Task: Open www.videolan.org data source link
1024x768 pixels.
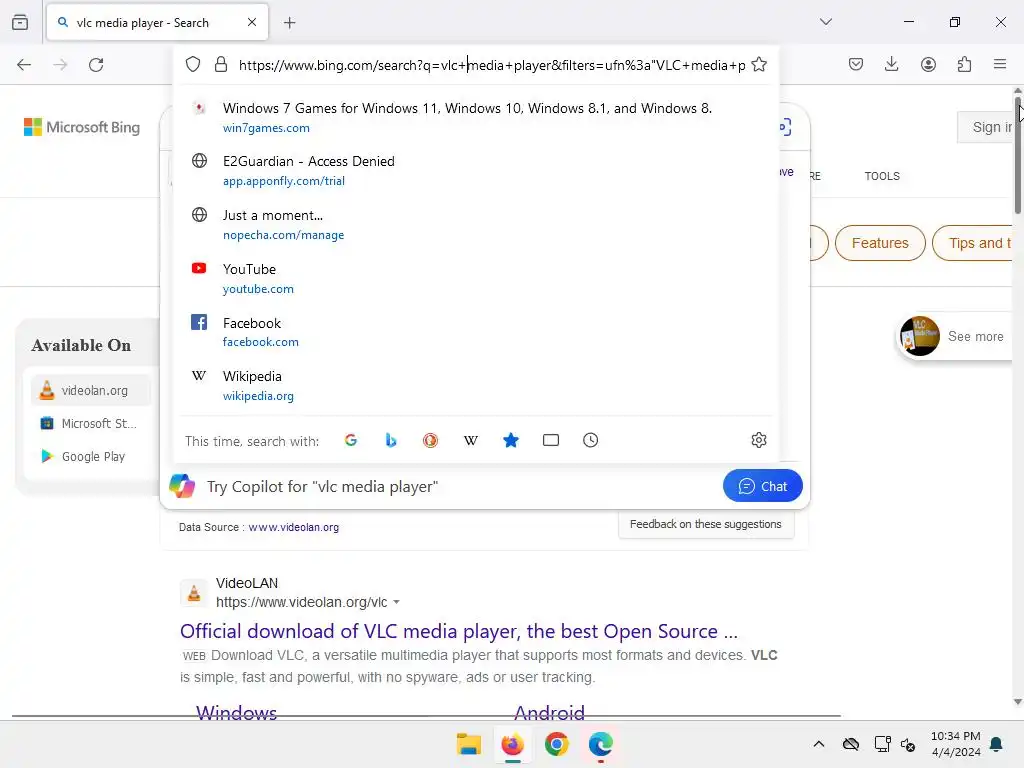Action: [x=293, y=527]
